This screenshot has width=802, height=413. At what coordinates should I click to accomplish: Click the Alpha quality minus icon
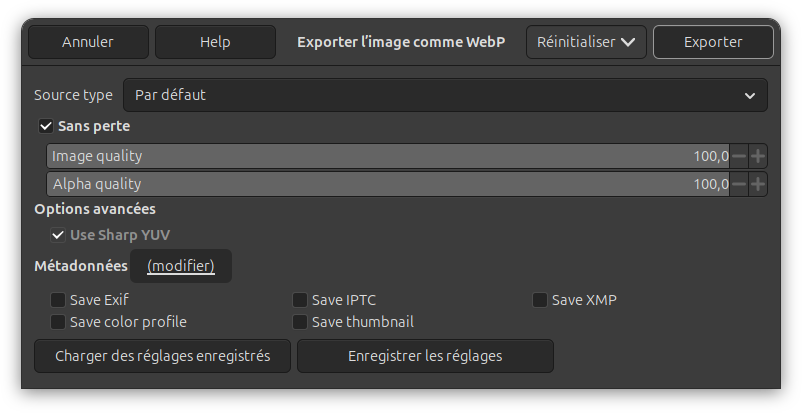click(739, 184)
